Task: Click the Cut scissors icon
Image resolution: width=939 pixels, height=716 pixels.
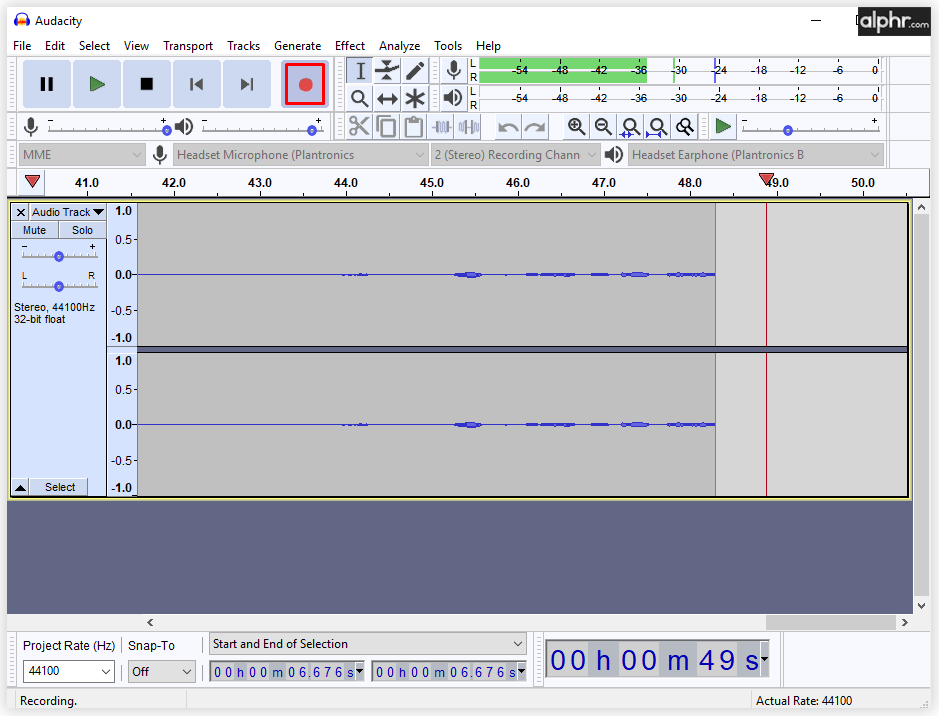Action: (x=359, y=126)
